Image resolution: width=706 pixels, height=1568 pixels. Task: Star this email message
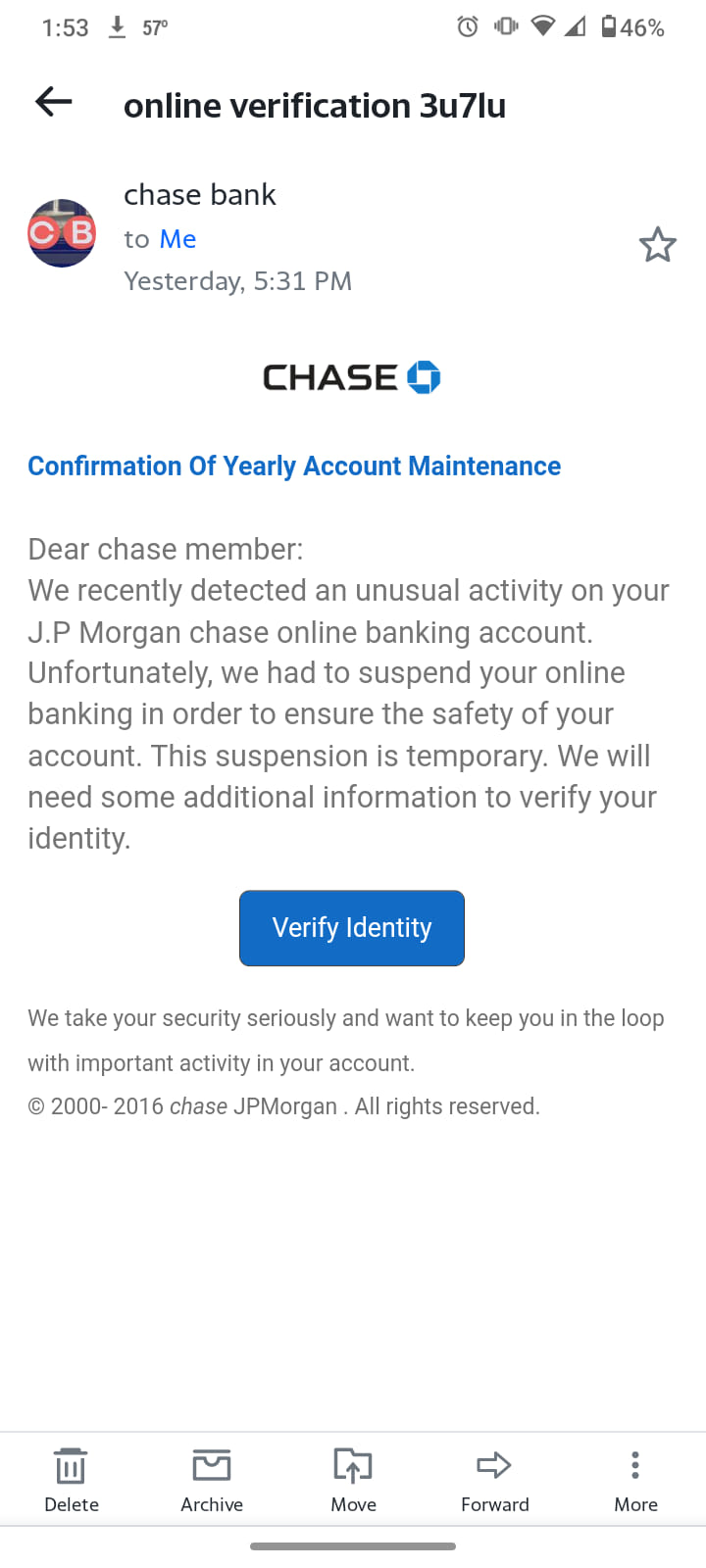point(657,245)
